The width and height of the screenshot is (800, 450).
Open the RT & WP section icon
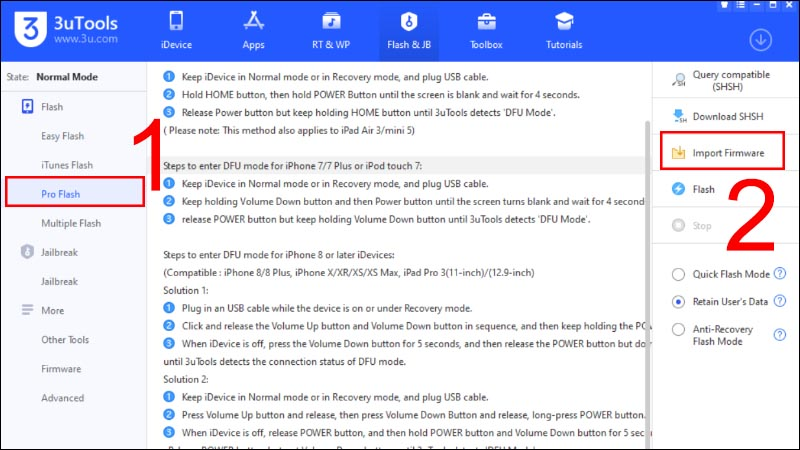[x=331, y=21]
